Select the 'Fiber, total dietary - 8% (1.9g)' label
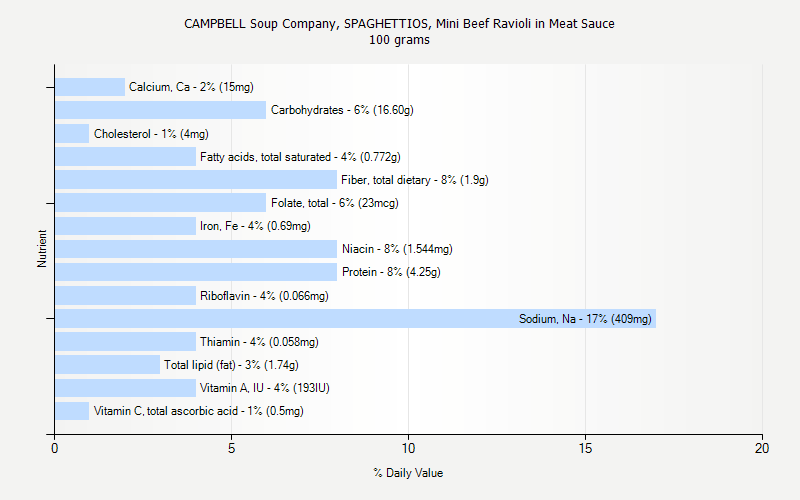Image resolution: width=800 pixels, height=500 pixels. point(415,180)
